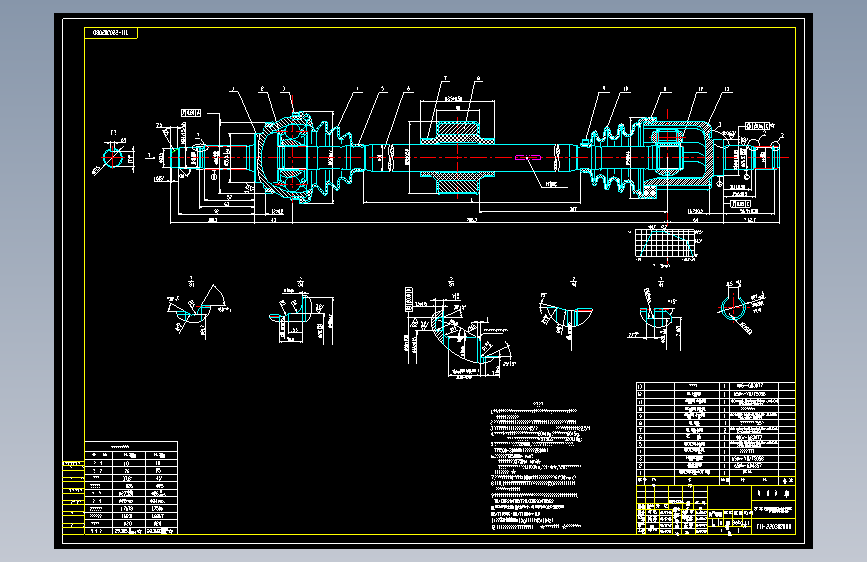Select the grid chart below the right joint
Image resolution: width=867 pixels, height=562 pixels.
click(x=665, y=243)
